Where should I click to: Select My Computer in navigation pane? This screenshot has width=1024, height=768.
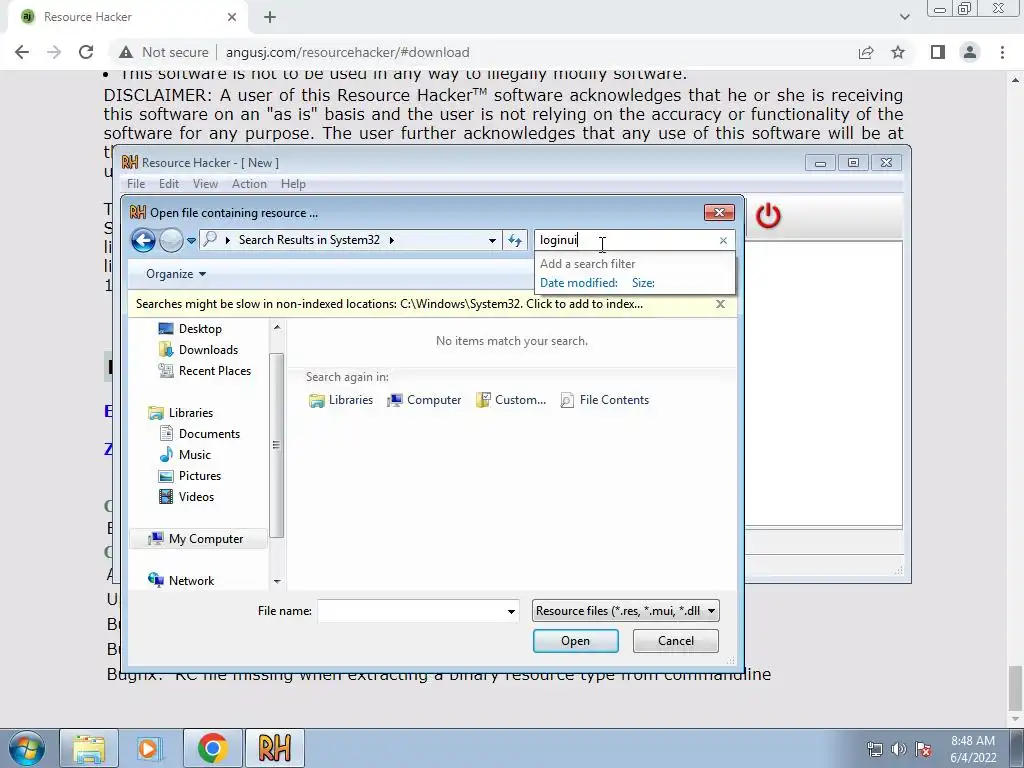pos(199,539)
